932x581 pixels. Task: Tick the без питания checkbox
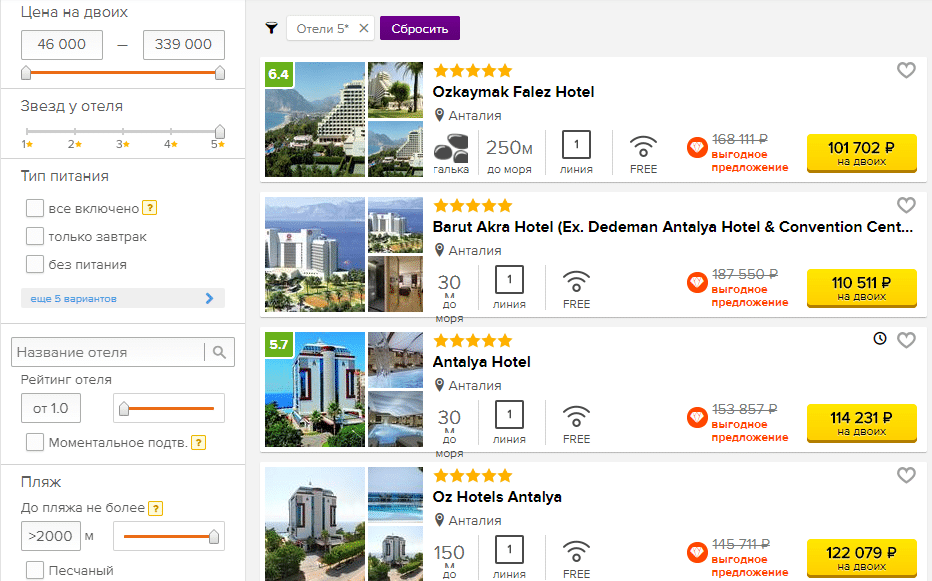[x=35, y=264]
